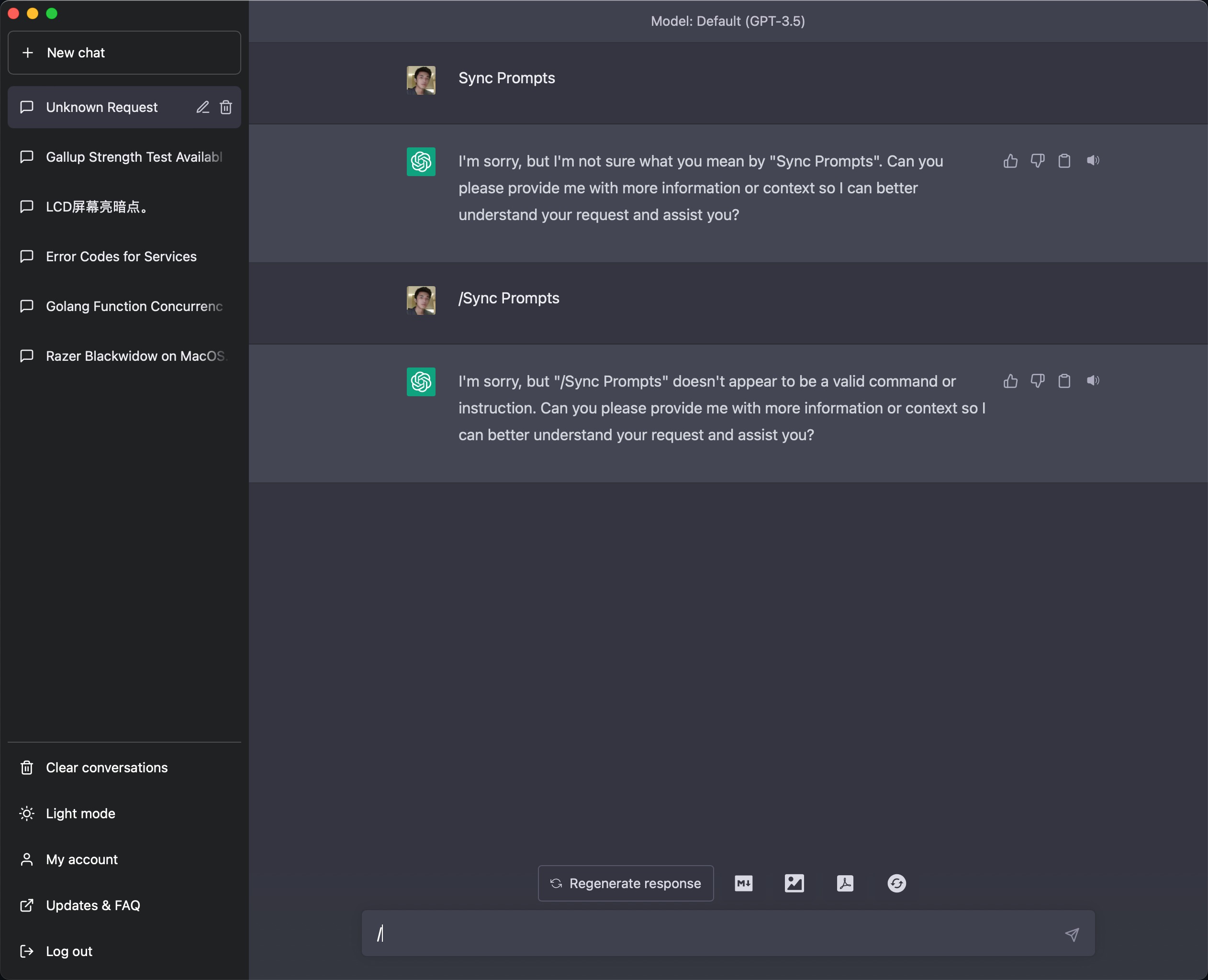Click the Export as Markdown icon

pyautogui.click(x=743, y=883)
